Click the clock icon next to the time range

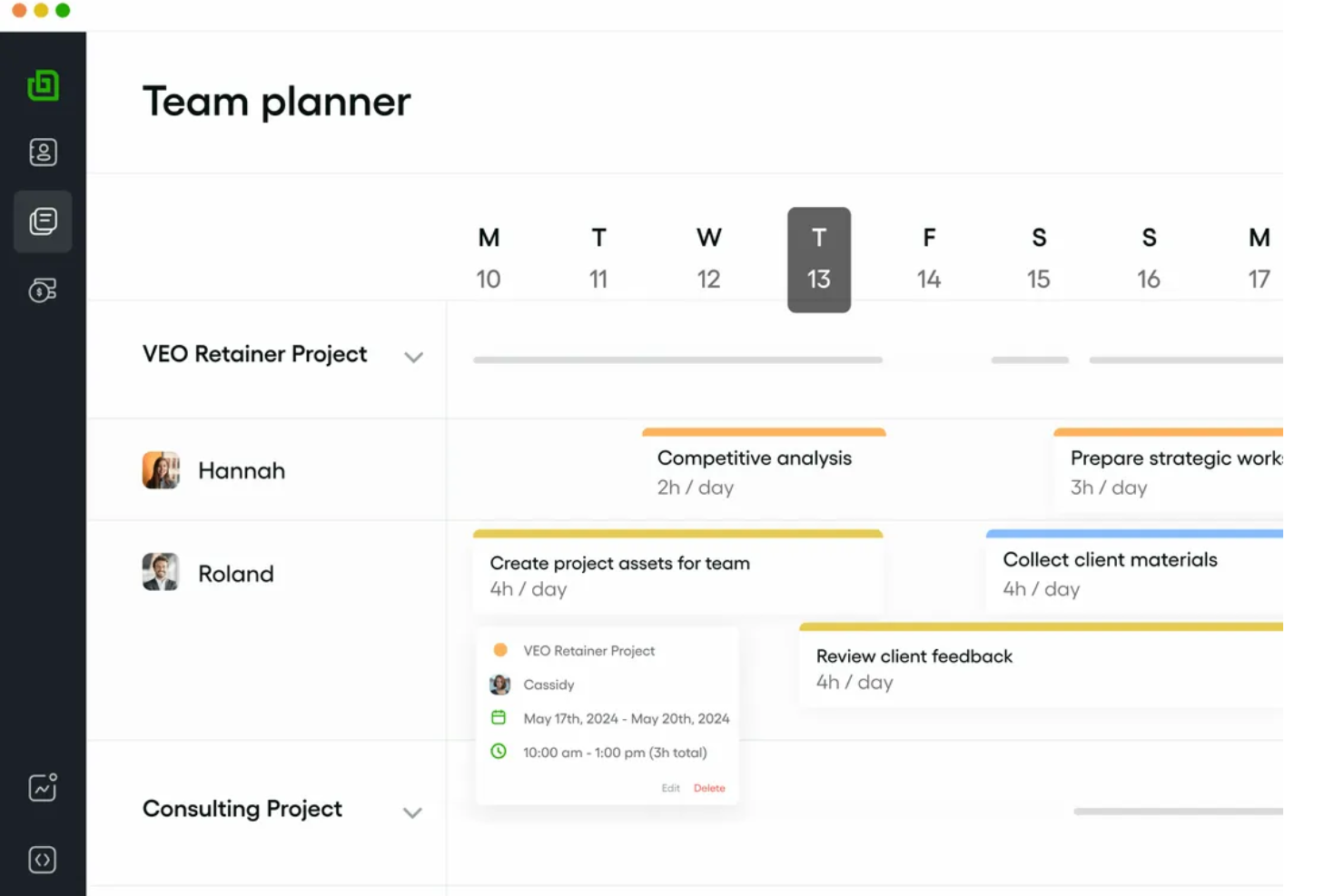499,752
